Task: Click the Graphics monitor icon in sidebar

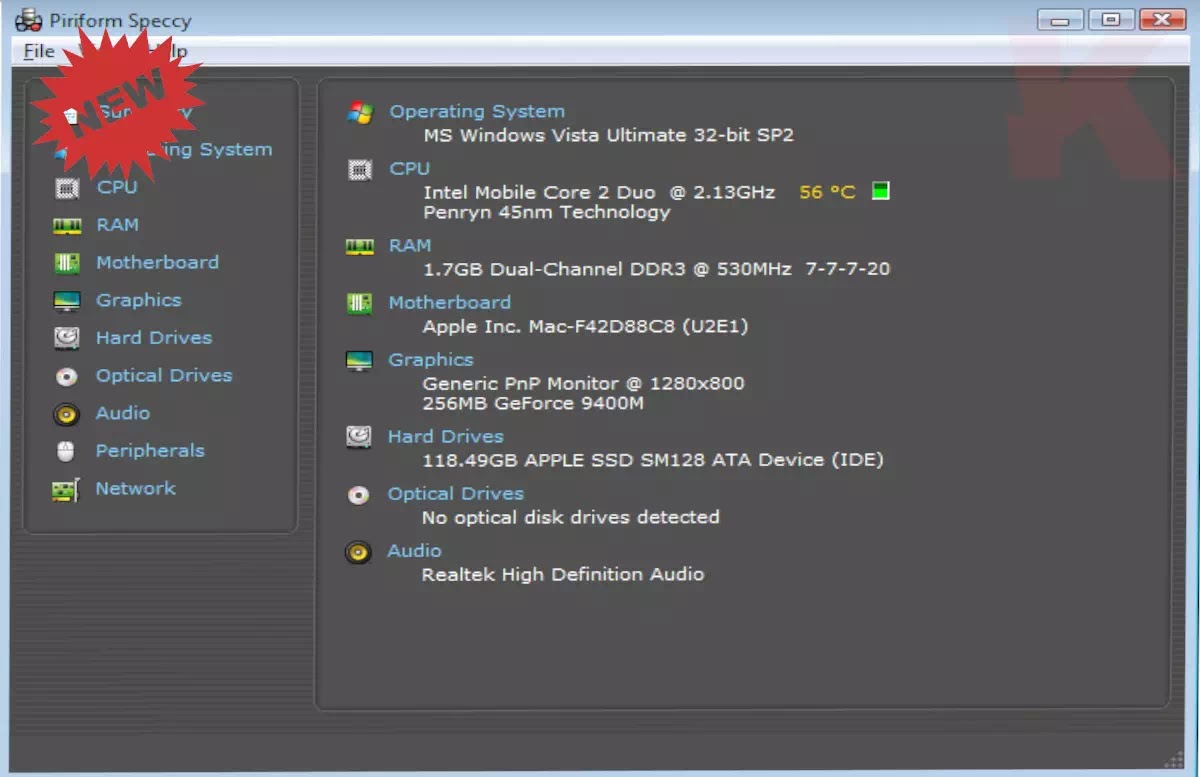Action: pyautogui.click(x=67, y=301)
